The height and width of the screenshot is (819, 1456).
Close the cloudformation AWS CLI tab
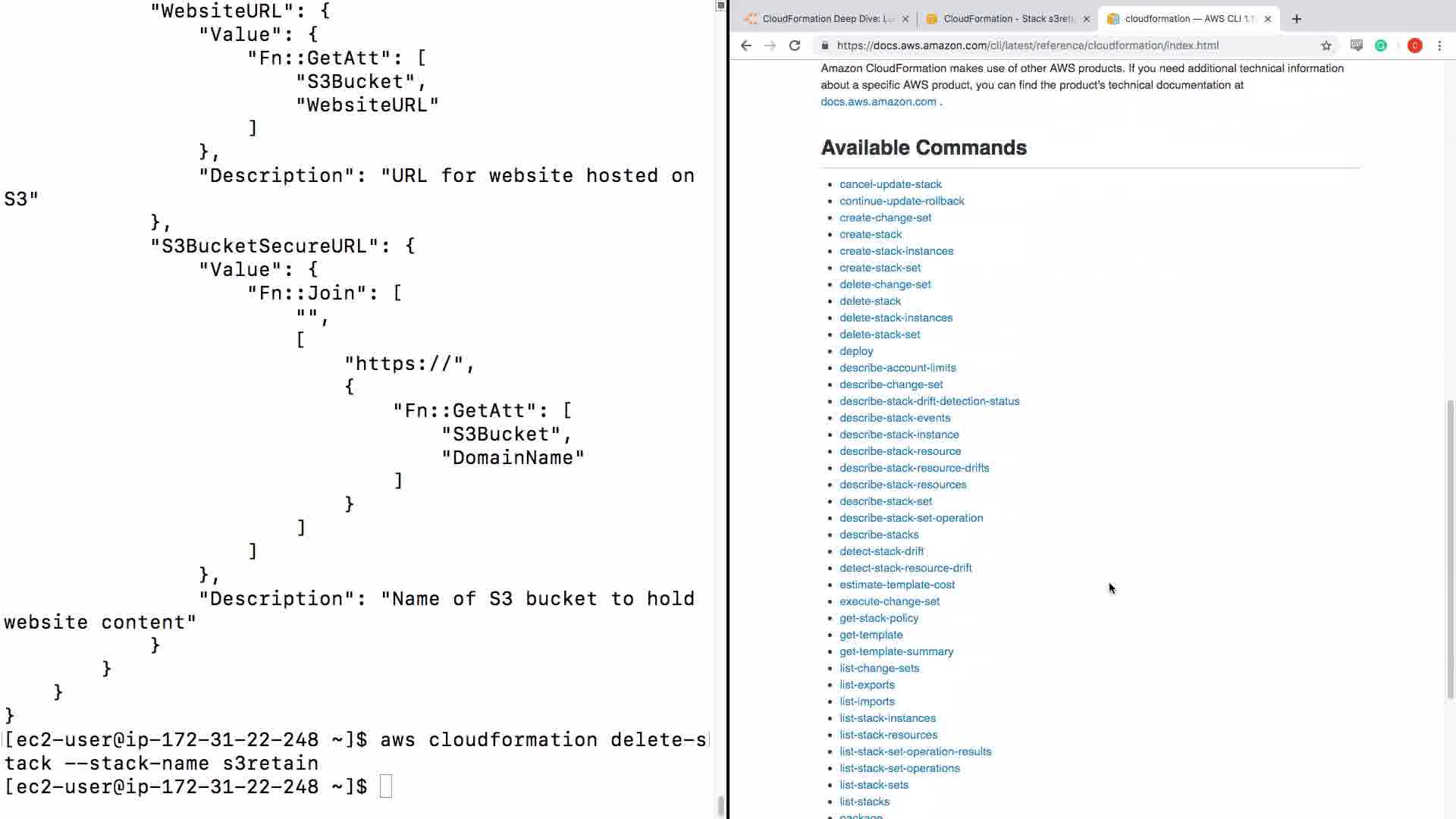(x=1267, y=19)
